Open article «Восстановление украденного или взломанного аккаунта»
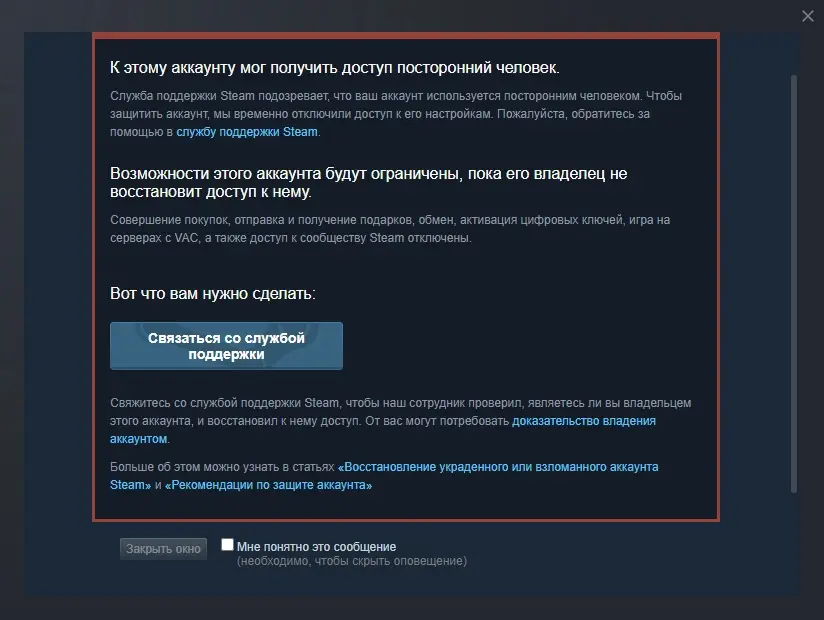Viewport: 824px width, 620px height. coord(498,467)
